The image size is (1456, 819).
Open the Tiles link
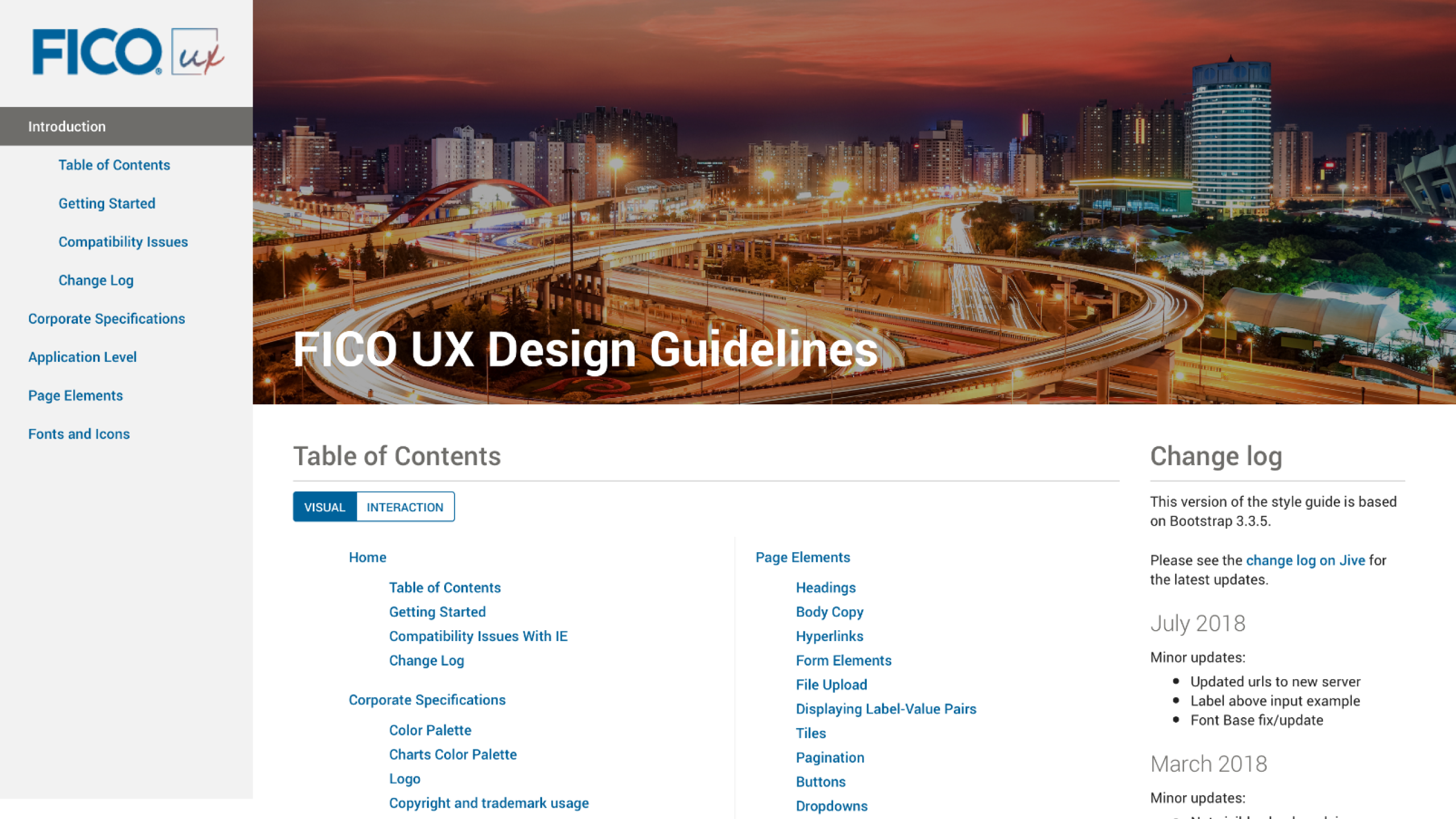click(810, 734)
